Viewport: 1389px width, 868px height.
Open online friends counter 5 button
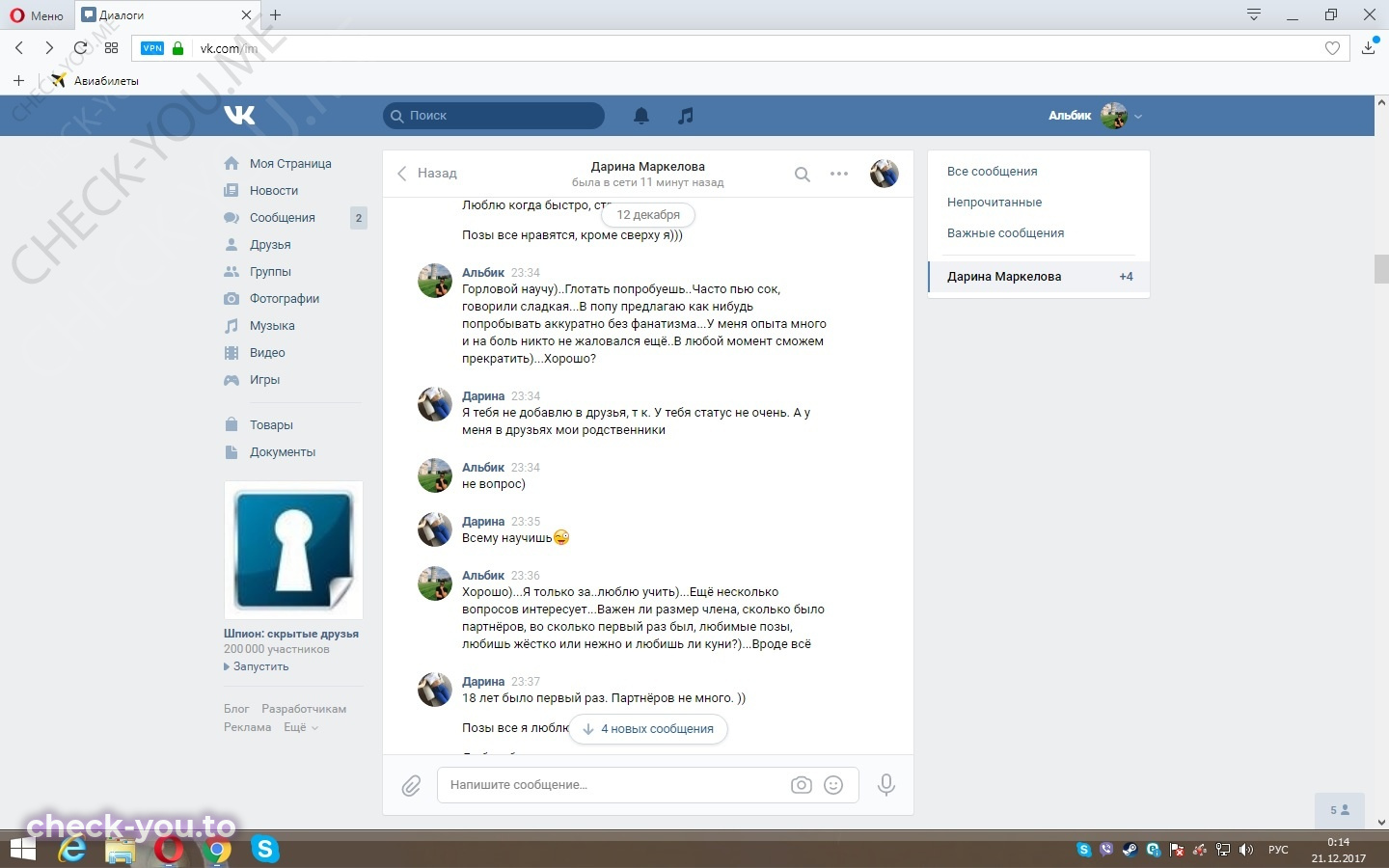1340,810
